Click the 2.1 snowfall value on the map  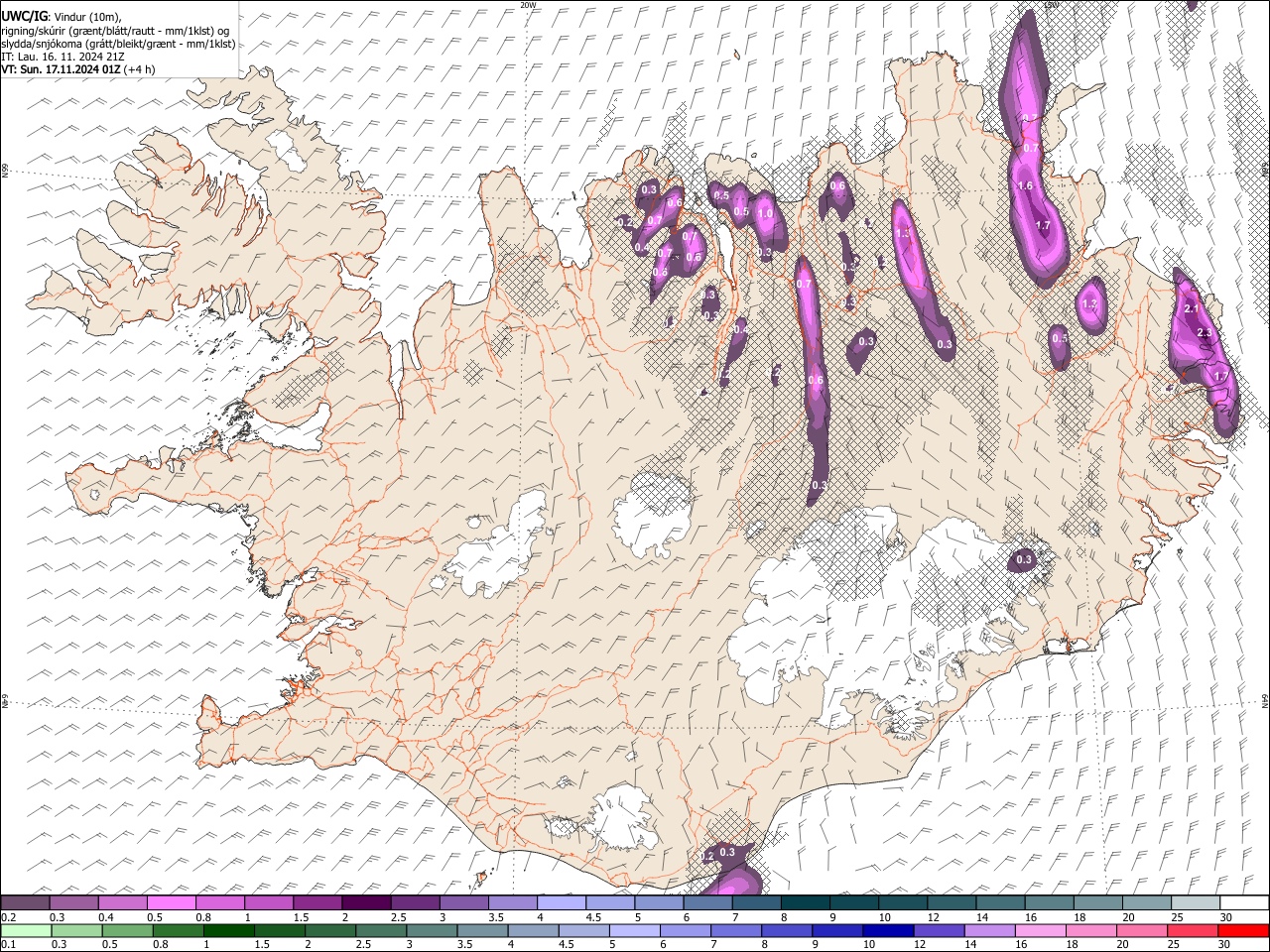pos(1192,309)
